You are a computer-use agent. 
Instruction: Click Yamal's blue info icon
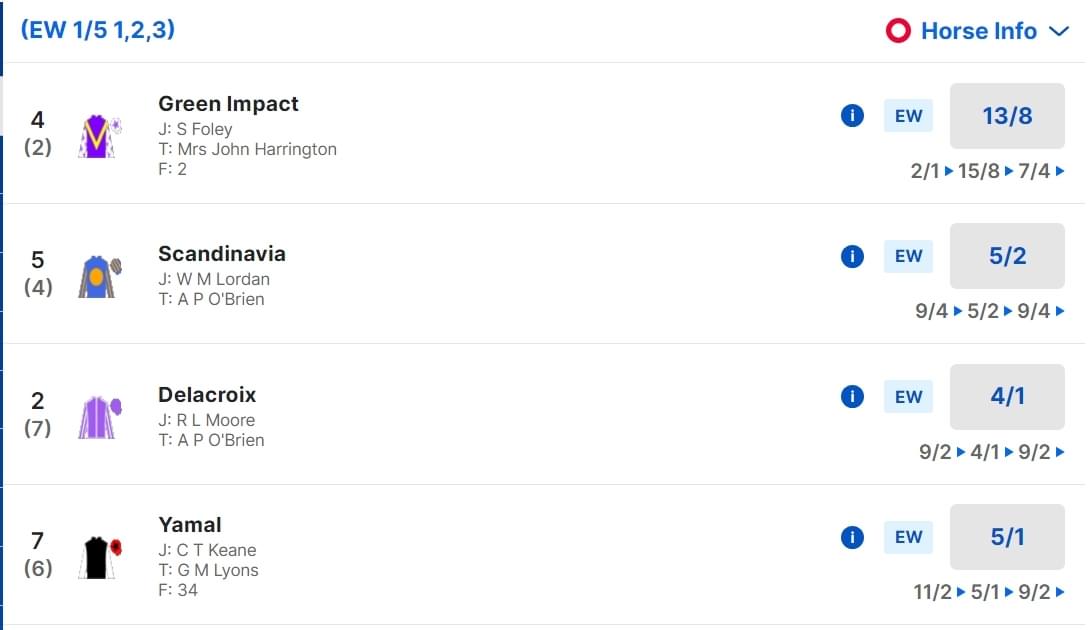point(852,538)
